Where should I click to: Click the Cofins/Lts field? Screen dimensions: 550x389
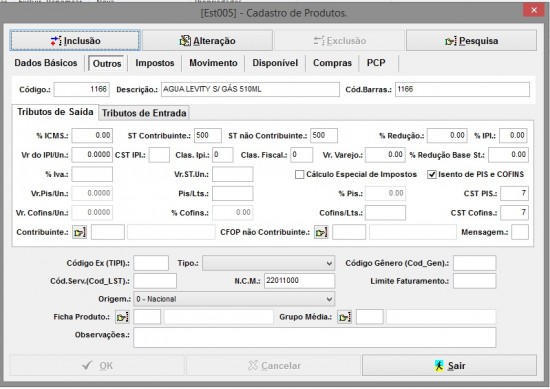pyautogui.click(x=385, y=213)
